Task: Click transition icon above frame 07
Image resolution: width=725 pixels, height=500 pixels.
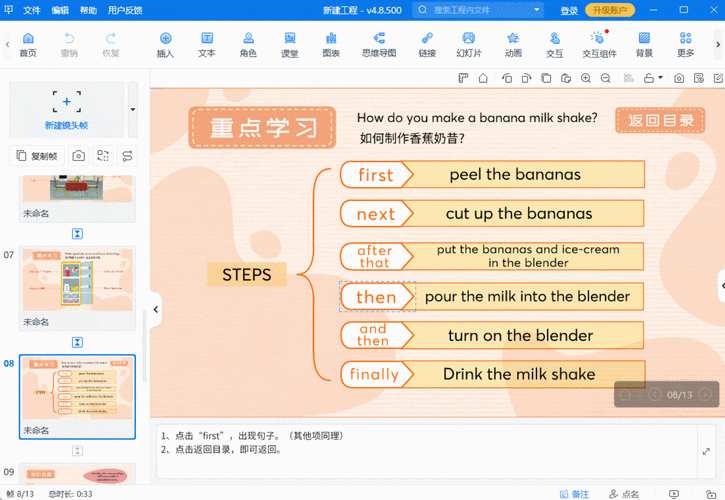Action: (78, 234)
